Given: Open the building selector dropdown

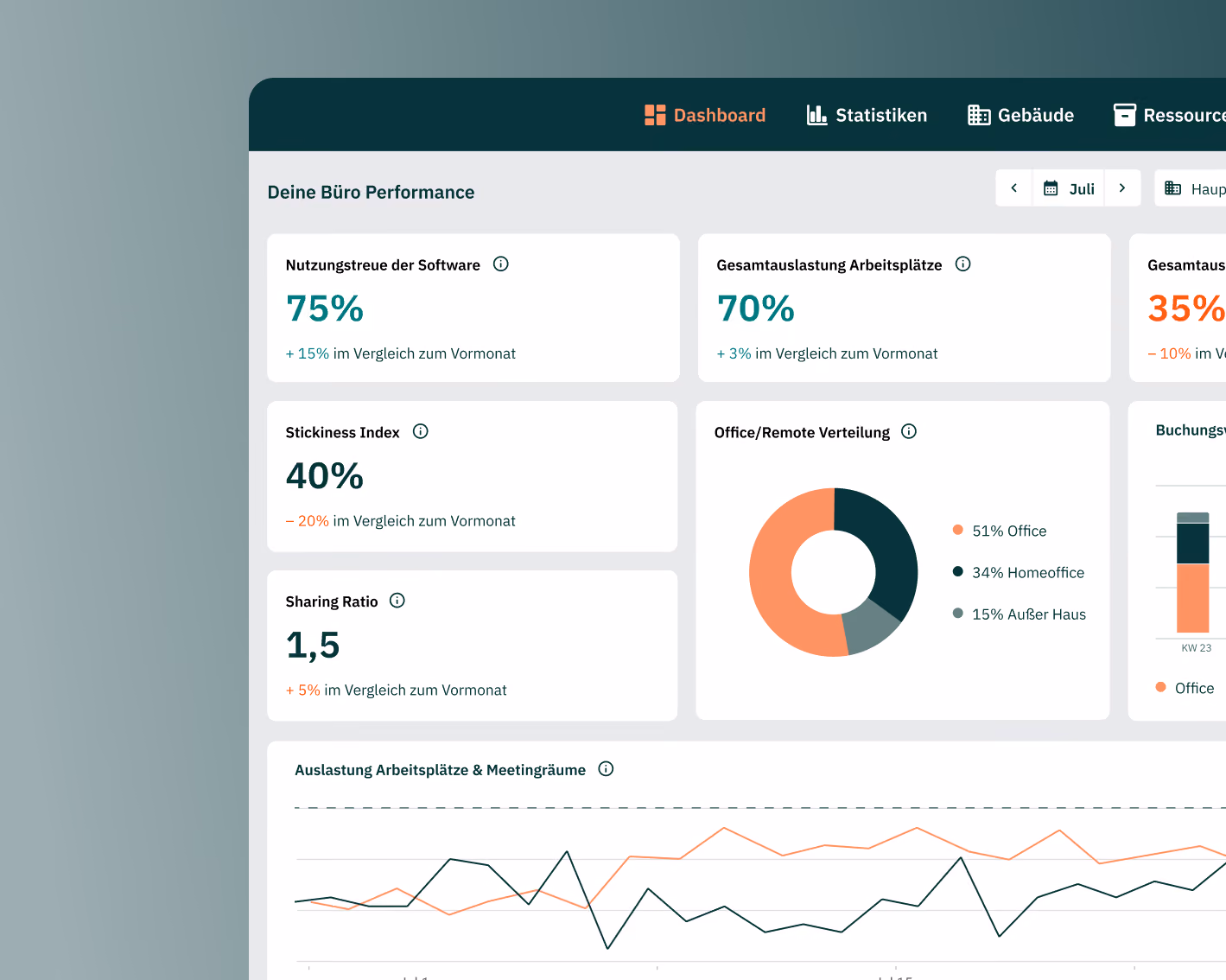Looking at the screenshot, I should 1191,188.
